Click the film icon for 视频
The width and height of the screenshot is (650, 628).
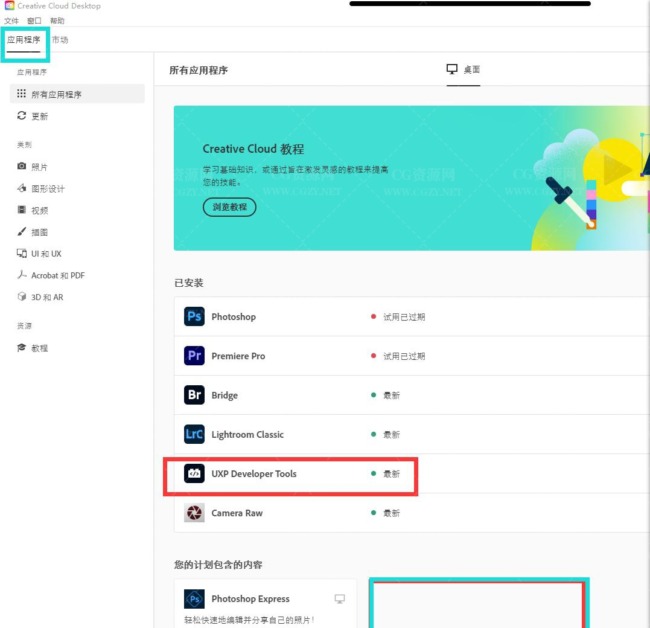[22, 210]
